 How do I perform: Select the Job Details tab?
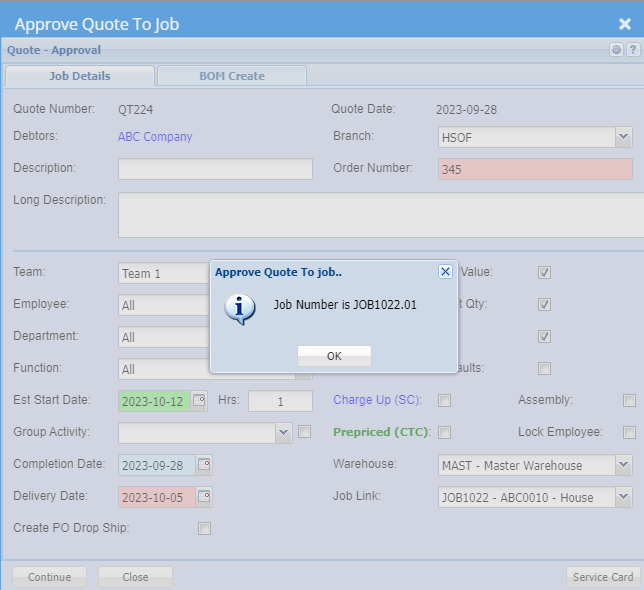pyautogui.click(x=80, y=76)
